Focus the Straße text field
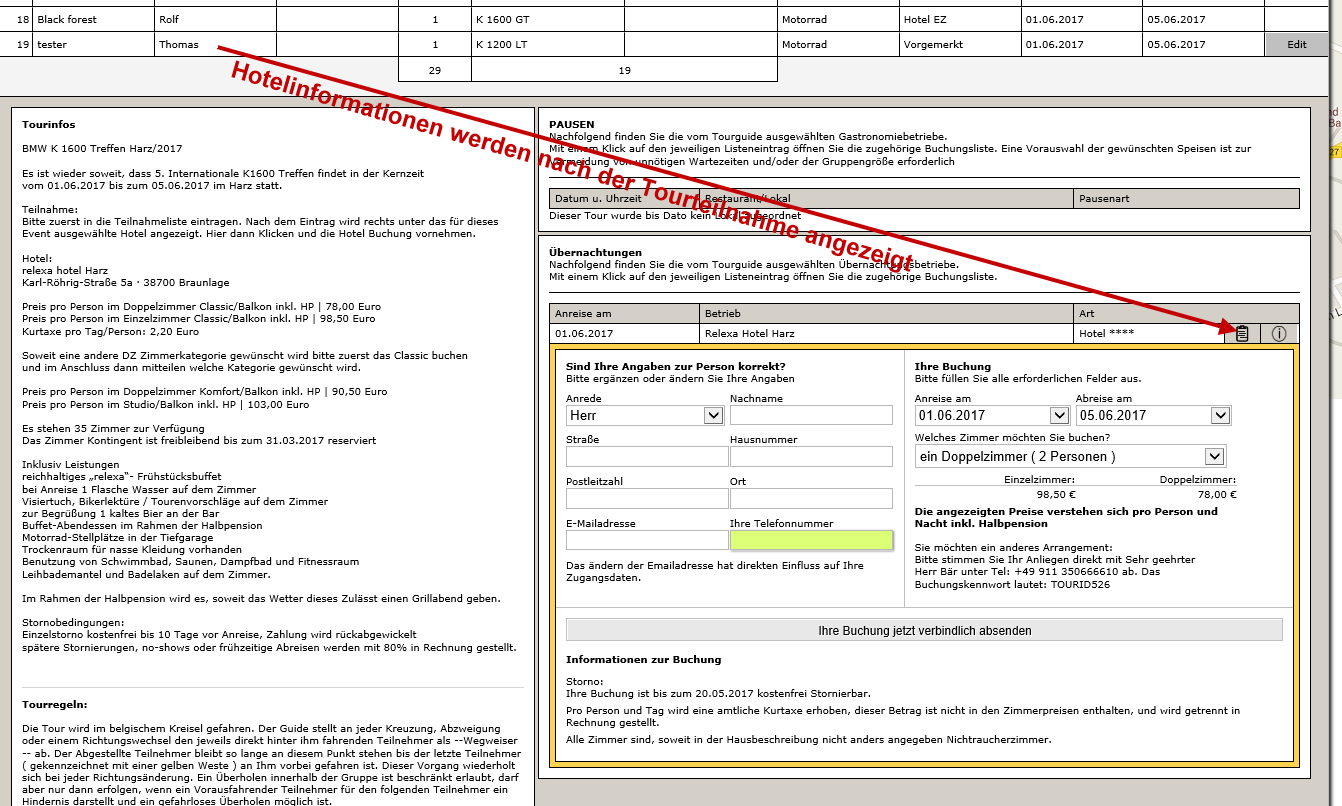The image size is (1342, 806). [647, 457]
